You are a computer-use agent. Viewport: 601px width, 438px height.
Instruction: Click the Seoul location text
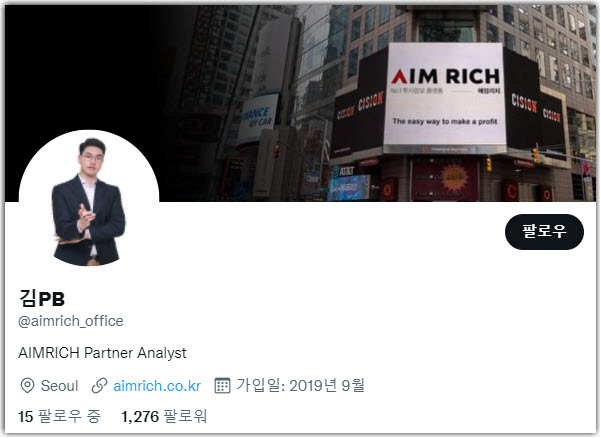[x=59, y=386]
